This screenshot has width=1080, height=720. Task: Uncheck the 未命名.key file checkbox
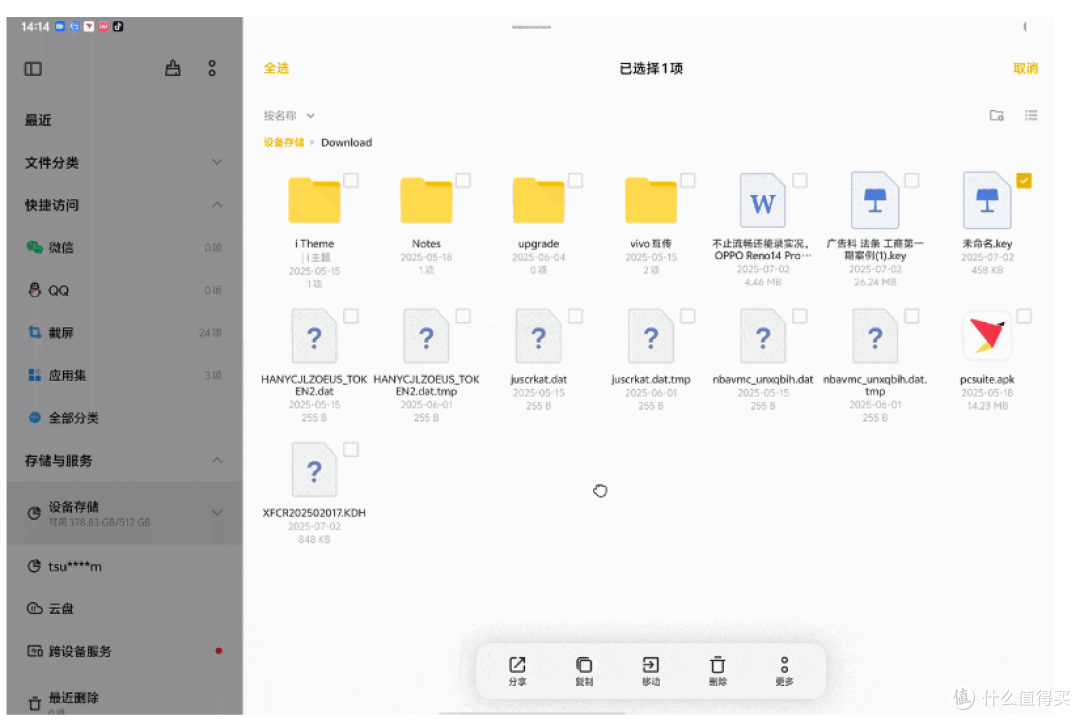point(1024,181)
